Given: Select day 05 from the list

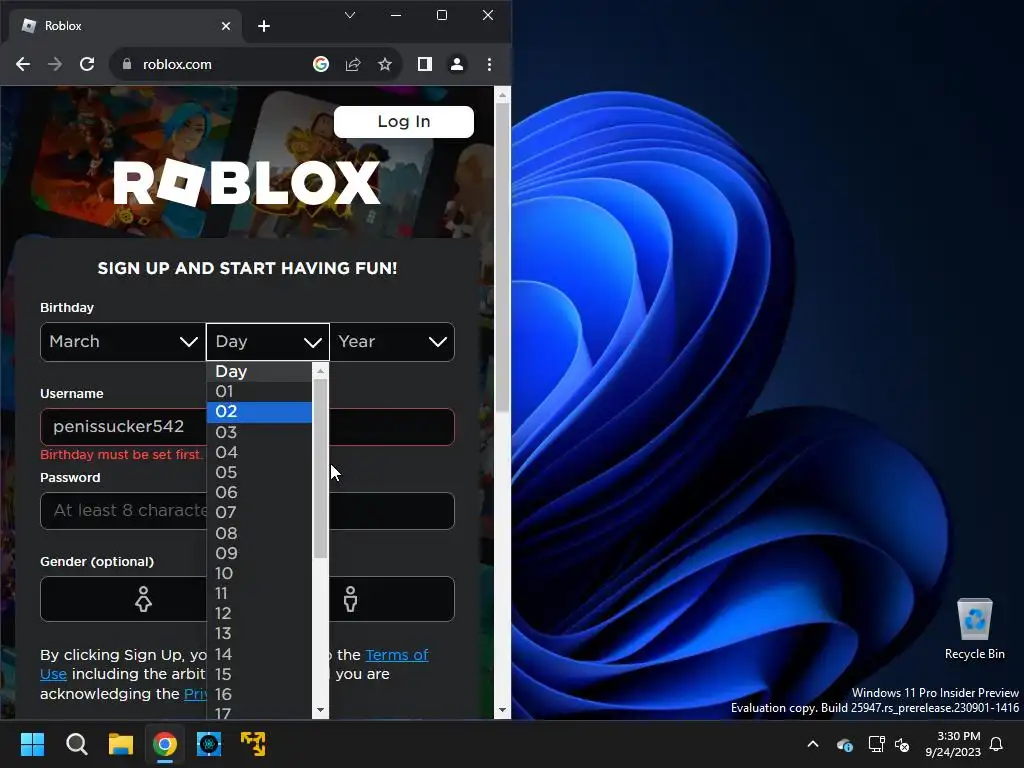Looking at the screenshot, I should pyautogui.click(x=259, y=472).
